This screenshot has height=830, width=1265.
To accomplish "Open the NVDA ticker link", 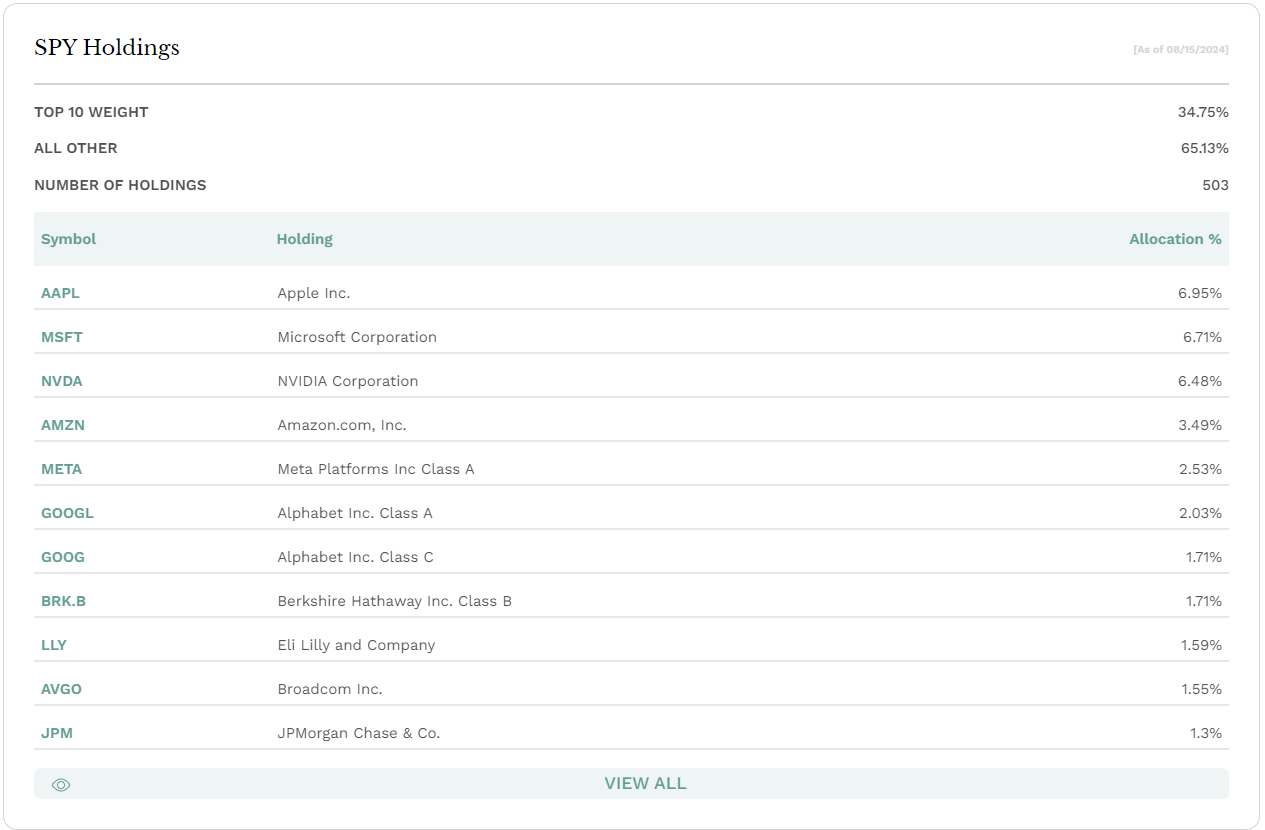I will coord(62,381).
